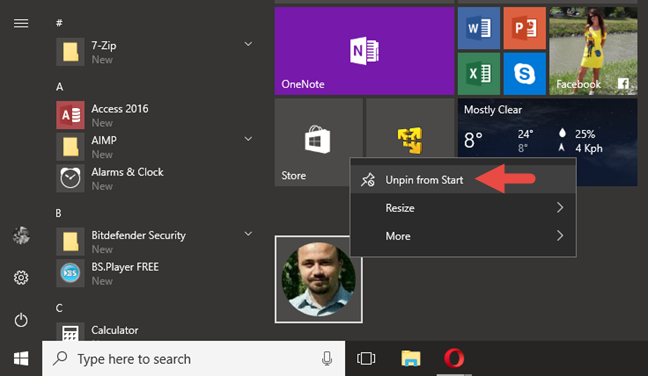The height and width of the screenshot is (376, 648).
Task: Open the Excel tile
Action: 479,74
